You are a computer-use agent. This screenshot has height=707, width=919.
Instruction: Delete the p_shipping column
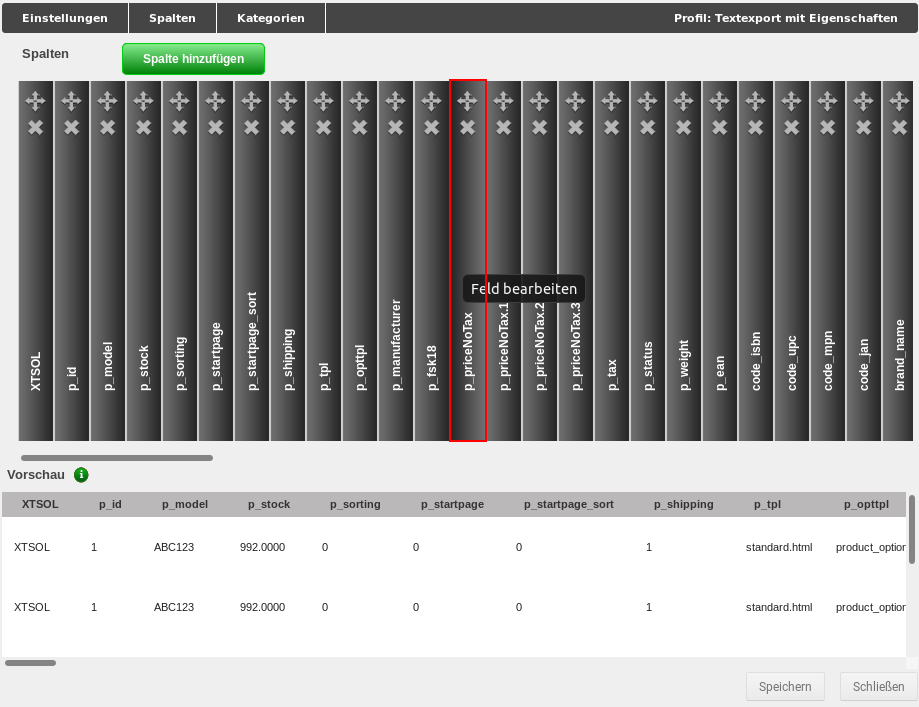coord(286,127)
